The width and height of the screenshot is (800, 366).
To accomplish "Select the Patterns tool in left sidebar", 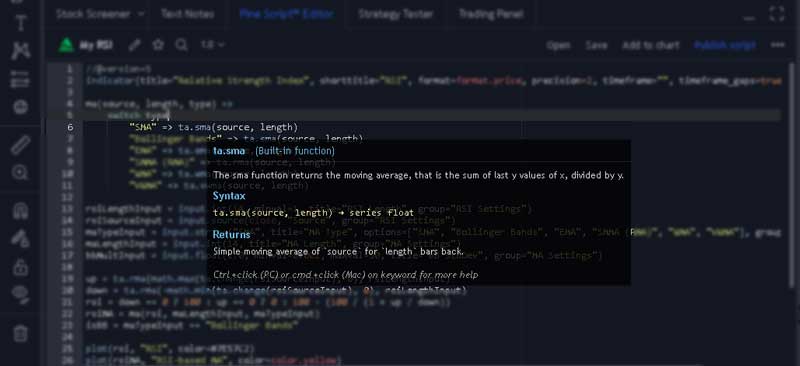I will pos(21,51).
